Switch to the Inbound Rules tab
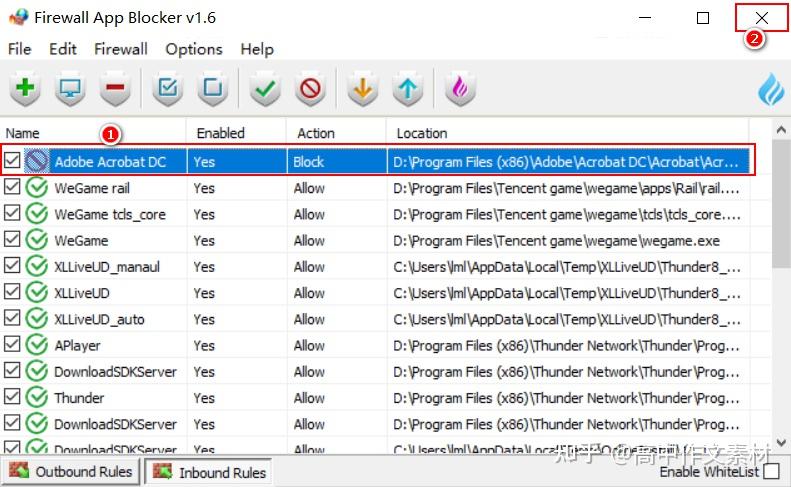The height and width of the screenshot is (487, 791). tap(208, 472)
